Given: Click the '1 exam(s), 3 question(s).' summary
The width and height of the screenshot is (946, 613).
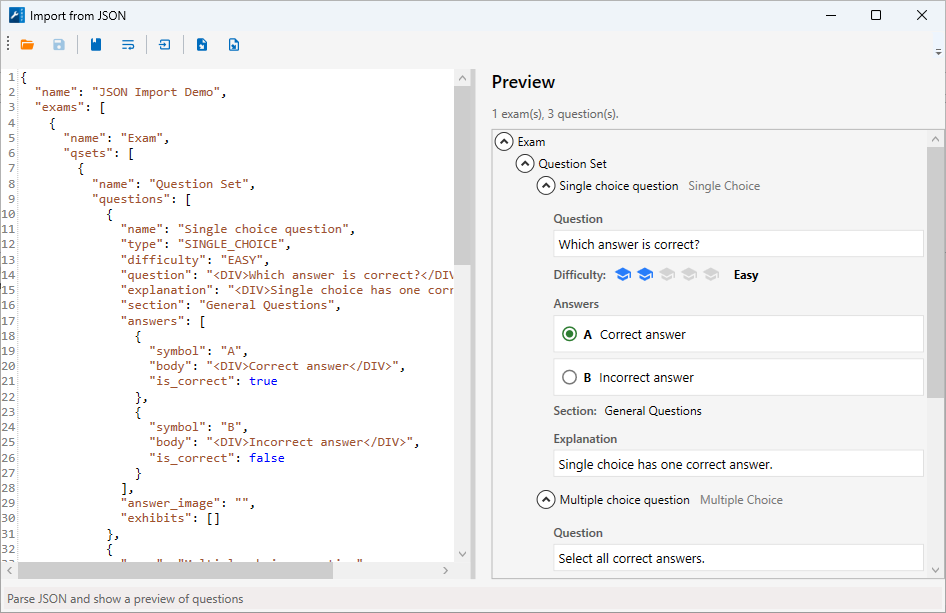Looking at the screenshot, I should [555, 113].
